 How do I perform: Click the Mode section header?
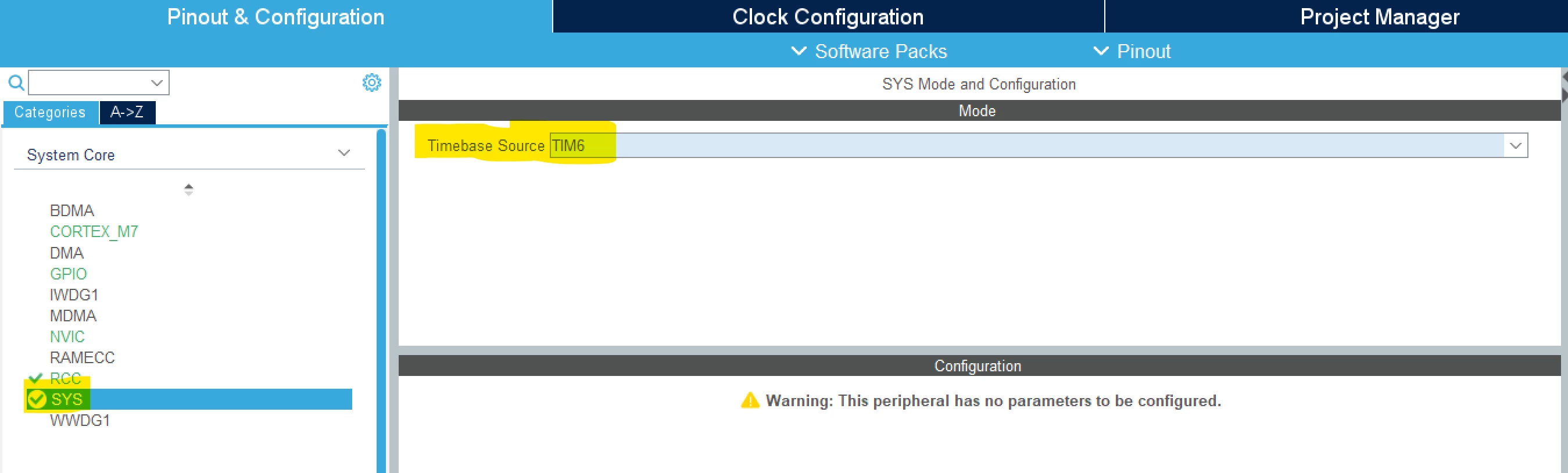[x=979, y=111]
